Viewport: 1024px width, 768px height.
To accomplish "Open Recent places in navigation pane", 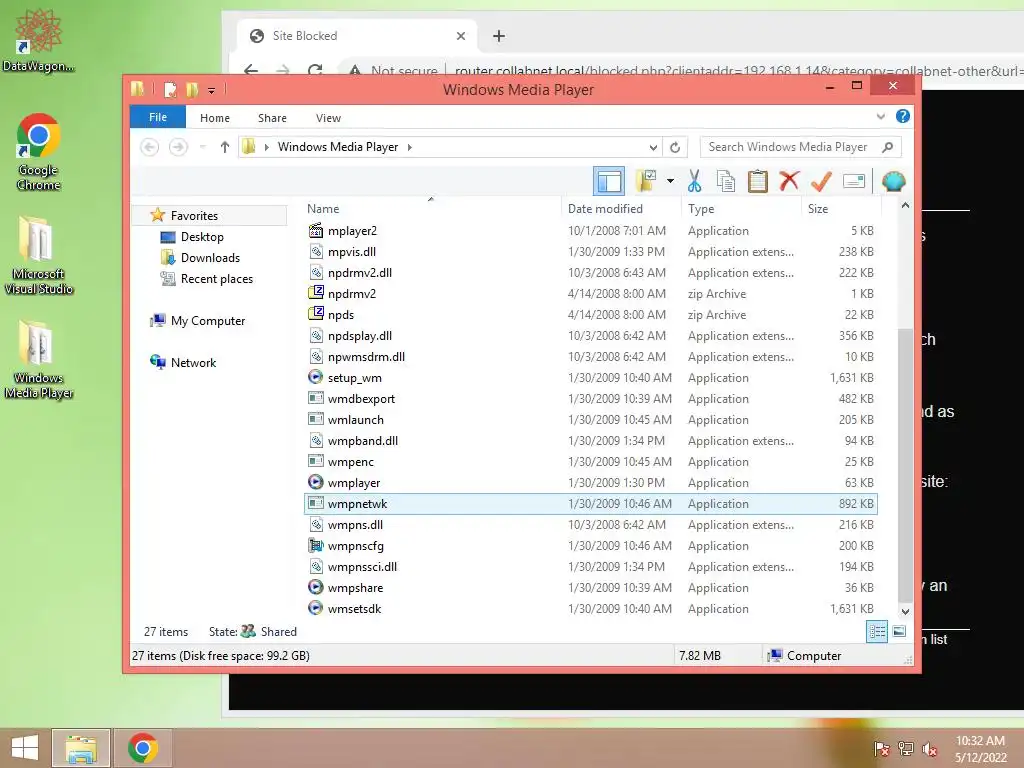I will 216,279.
